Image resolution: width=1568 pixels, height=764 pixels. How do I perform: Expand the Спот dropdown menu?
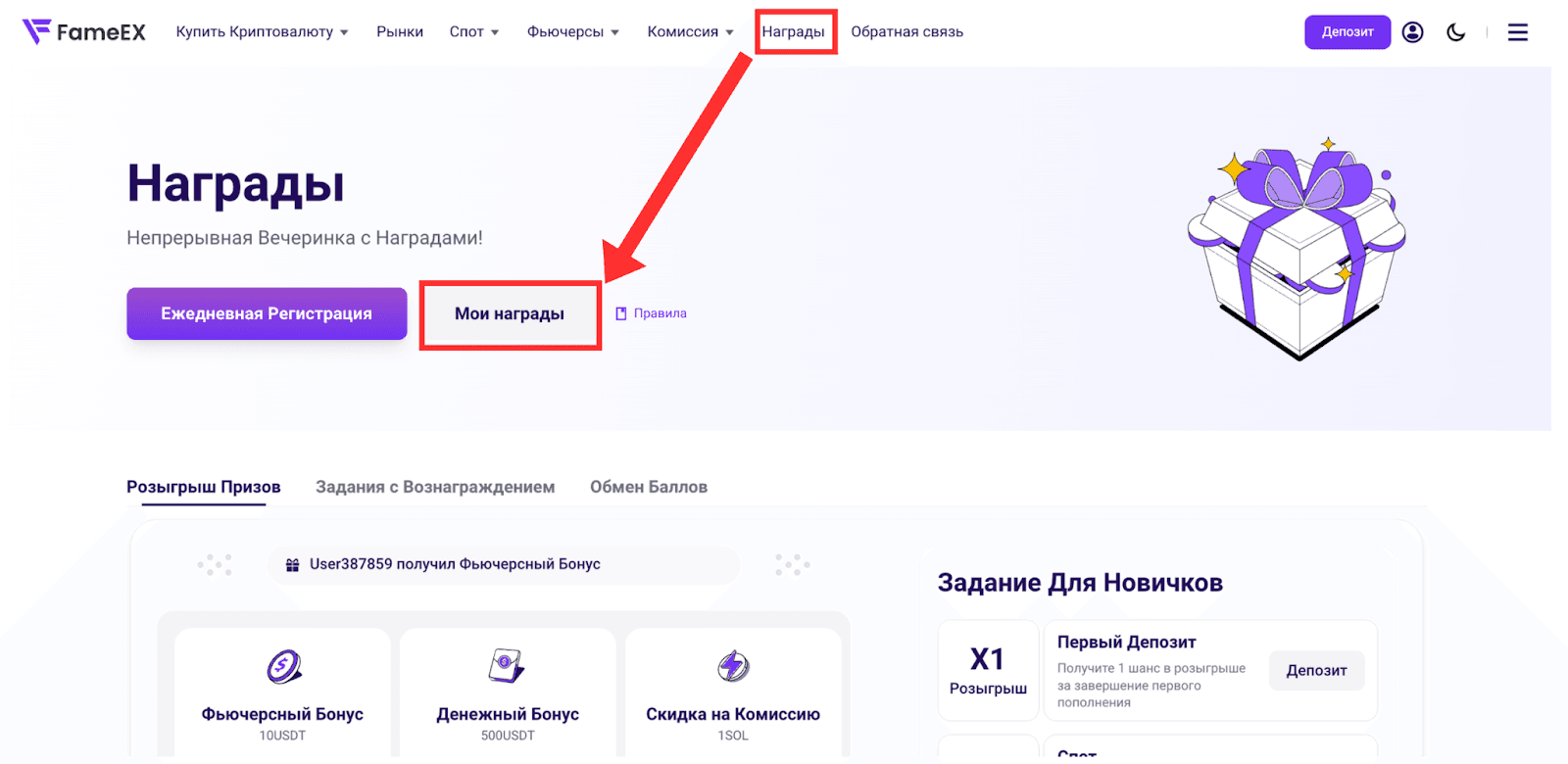[x=474, y=32]
